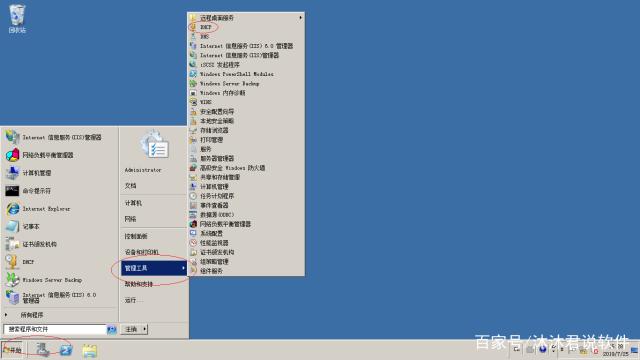Open the Recycle Bin desktop icon
640x360 pixels.
pyautogui.click(x=17, y=19)
